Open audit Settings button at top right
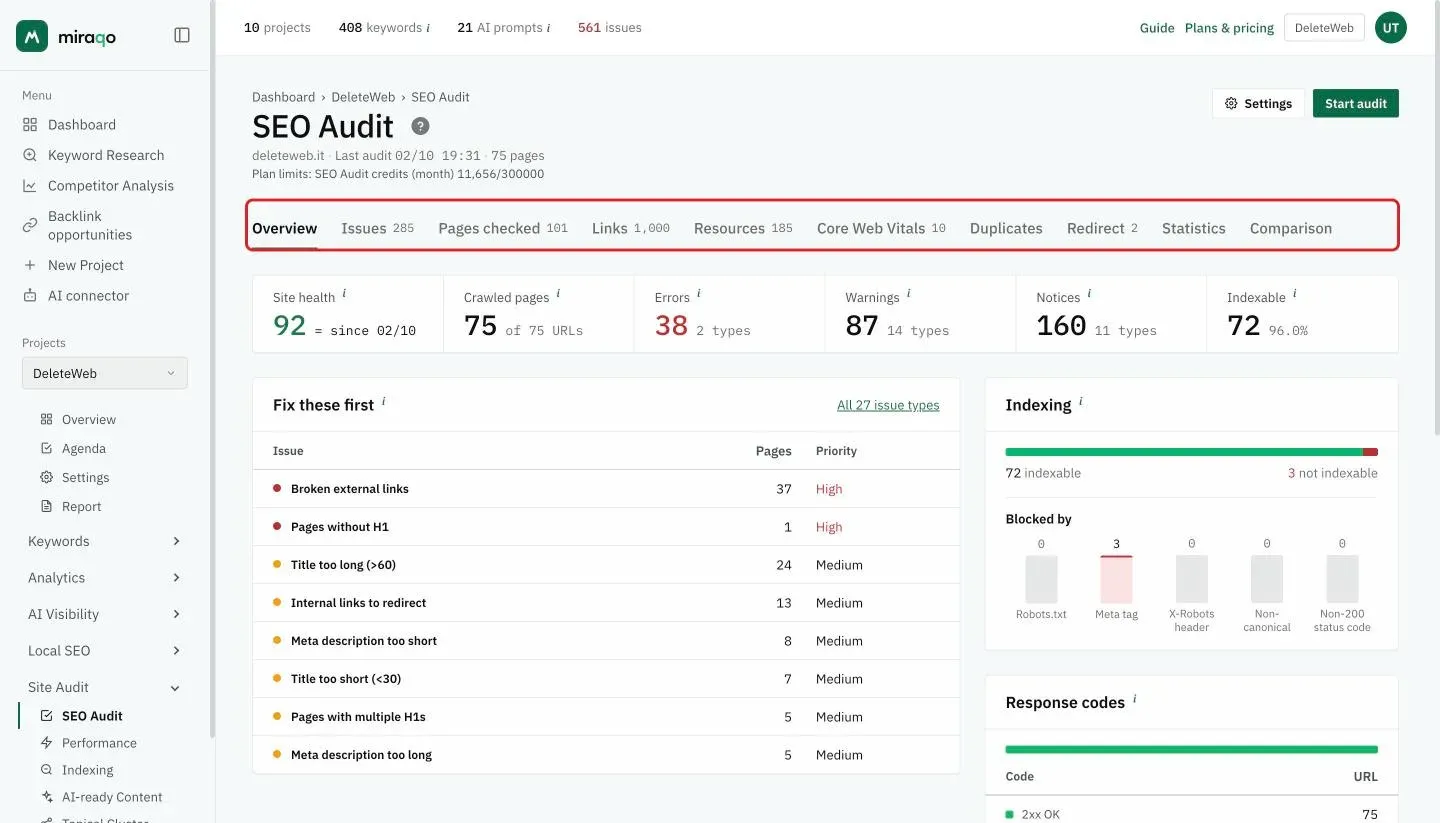This screenshot has height=823, width=1440. click(1258, 103)
